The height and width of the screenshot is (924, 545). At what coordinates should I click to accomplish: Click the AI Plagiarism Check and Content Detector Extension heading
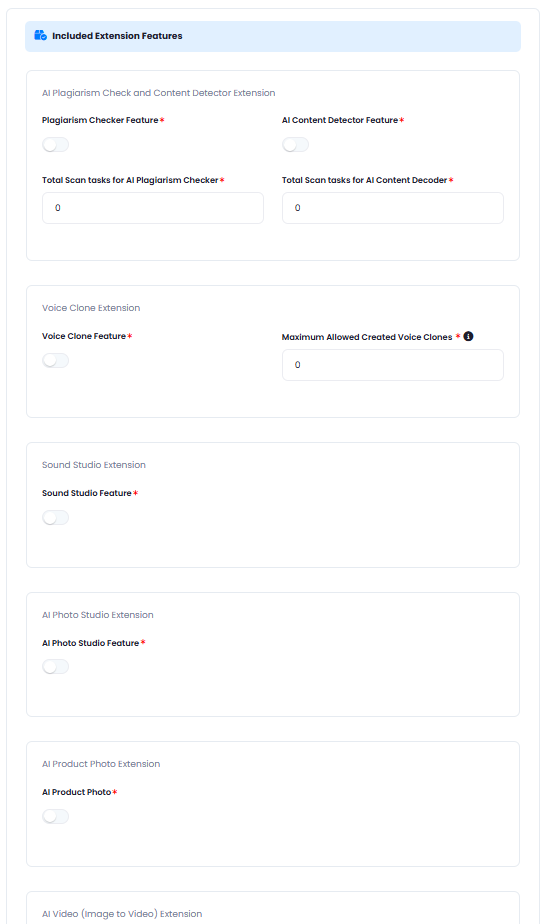click(158, 93)
